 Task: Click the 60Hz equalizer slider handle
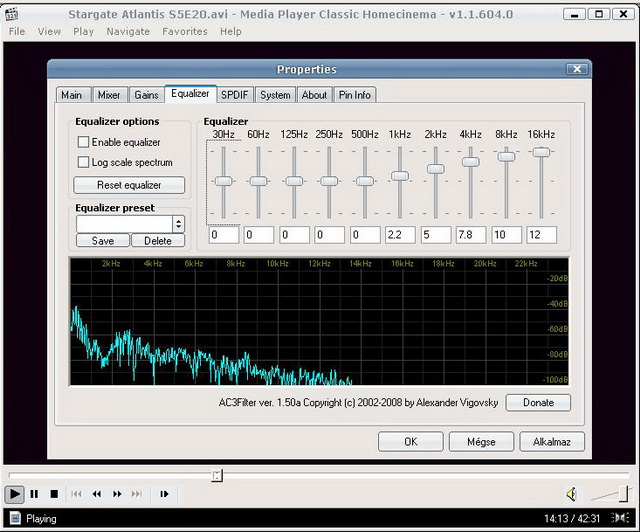pos(258,181)
